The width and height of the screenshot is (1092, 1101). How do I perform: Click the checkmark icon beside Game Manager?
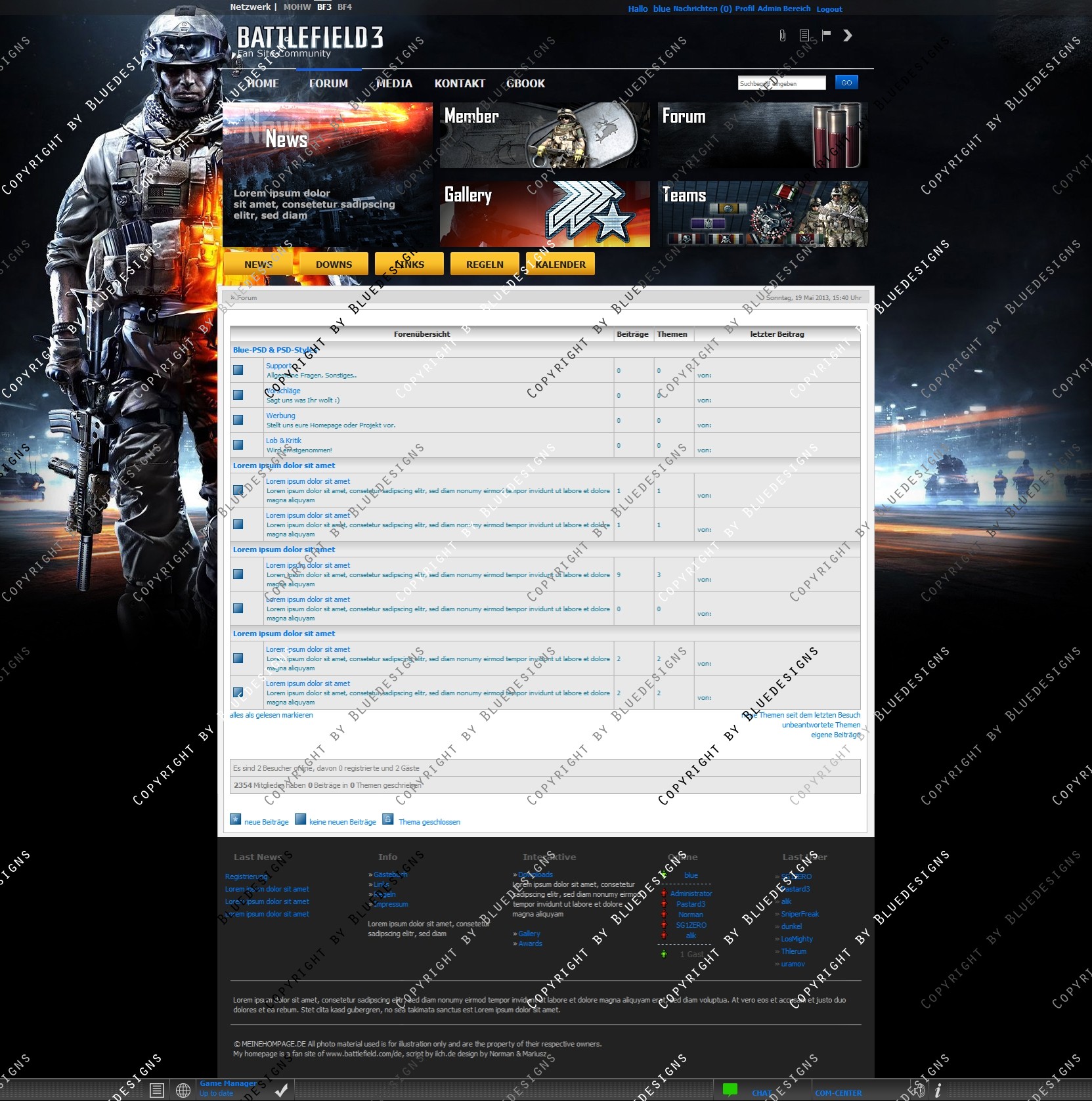(281, 1090)
